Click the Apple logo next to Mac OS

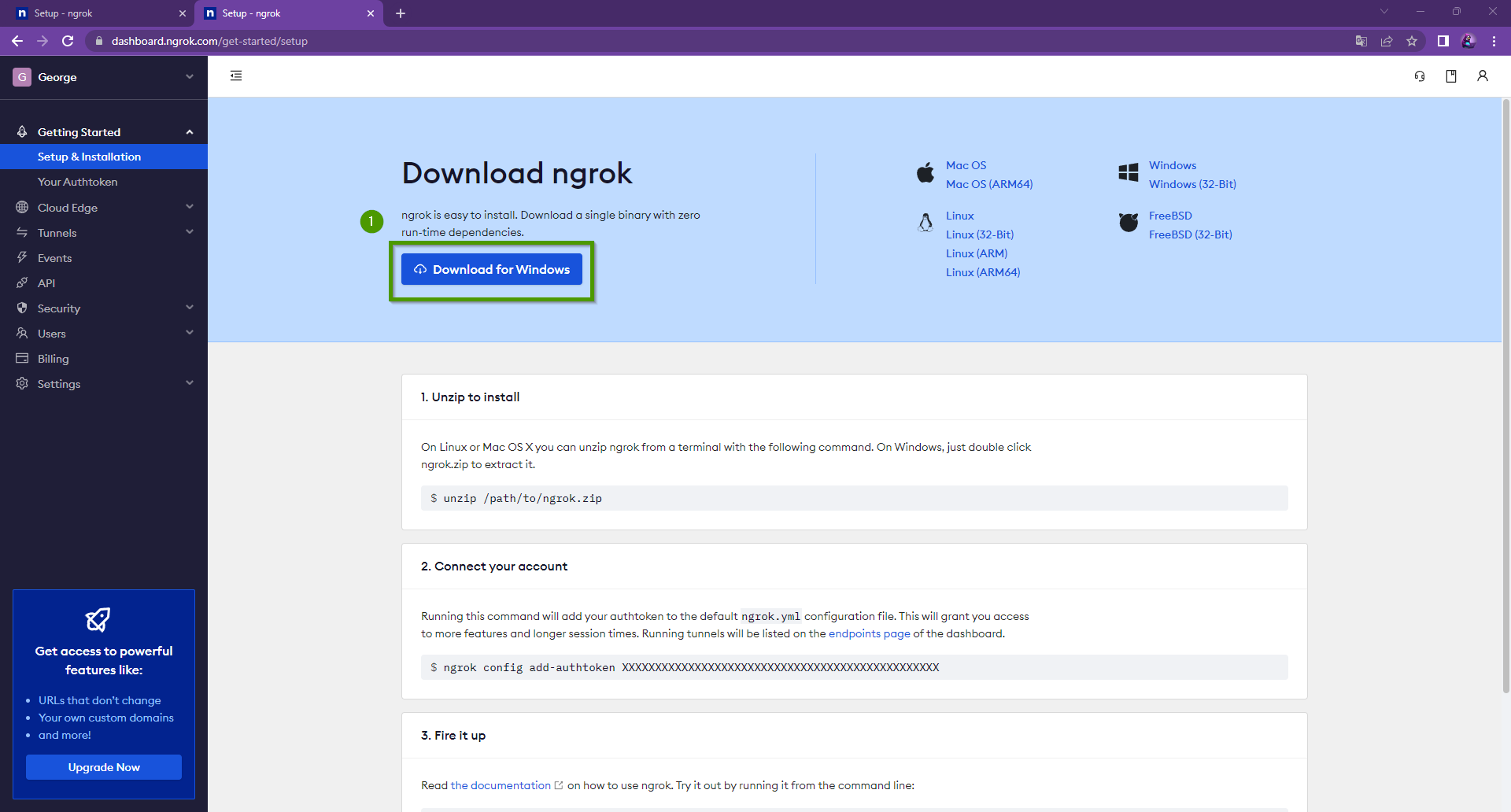(925, 173)
